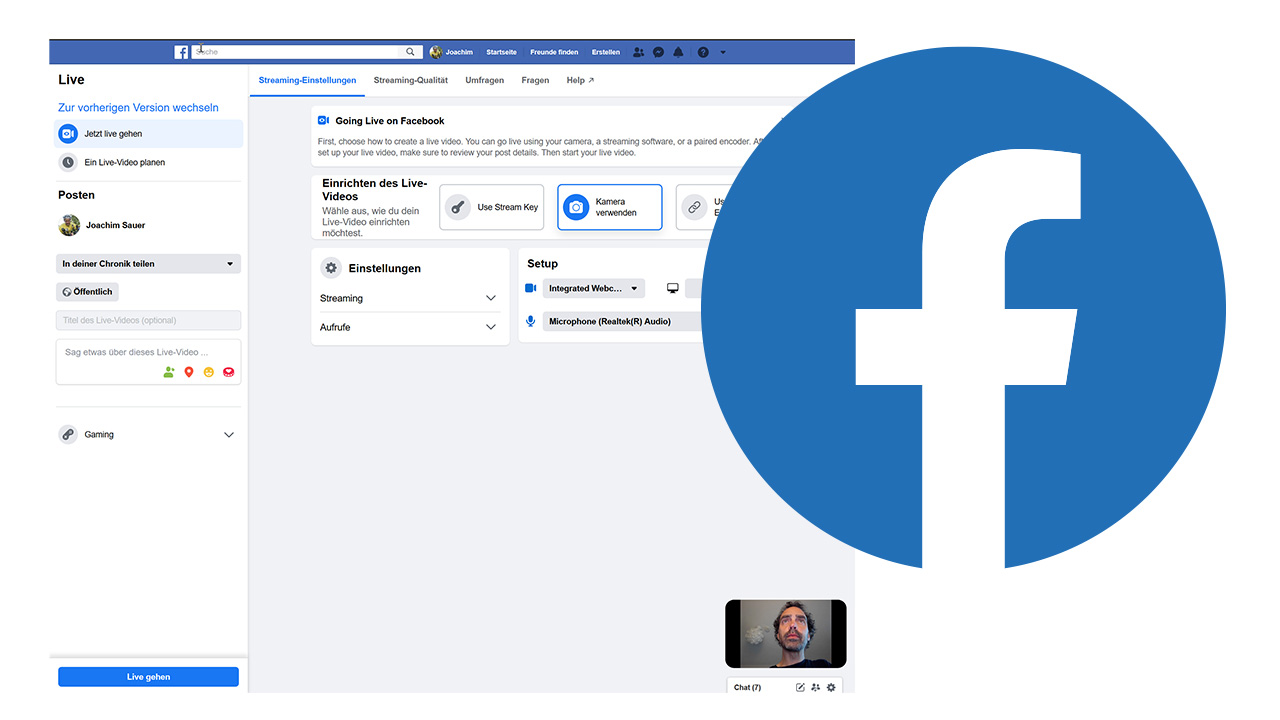The image size is (1280, 720).
Task: Expand the Gaming section
Action: point(148,435)
